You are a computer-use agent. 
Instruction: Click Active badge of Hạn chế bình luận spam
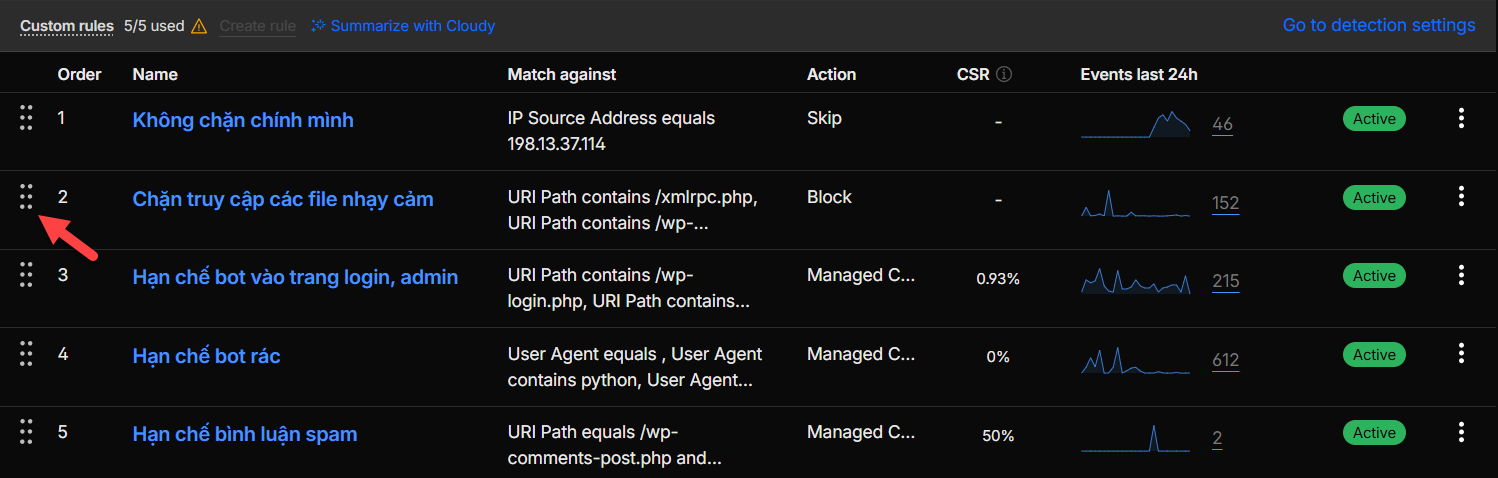pyautogui.click(x=1373, y=433)
